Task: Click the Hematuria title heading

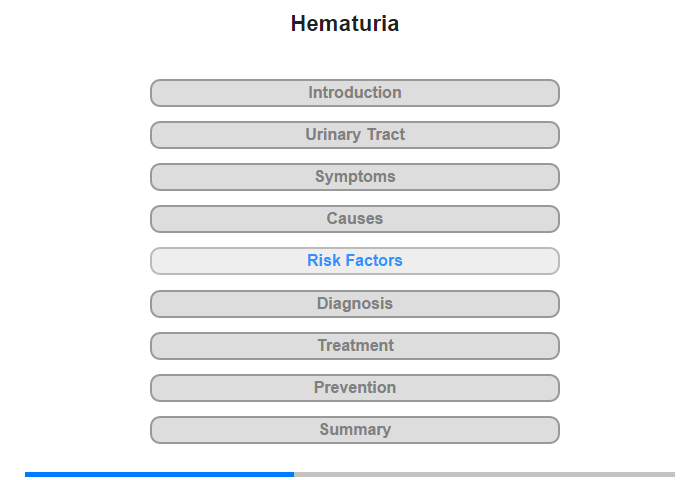Action: tap(345, 24)
